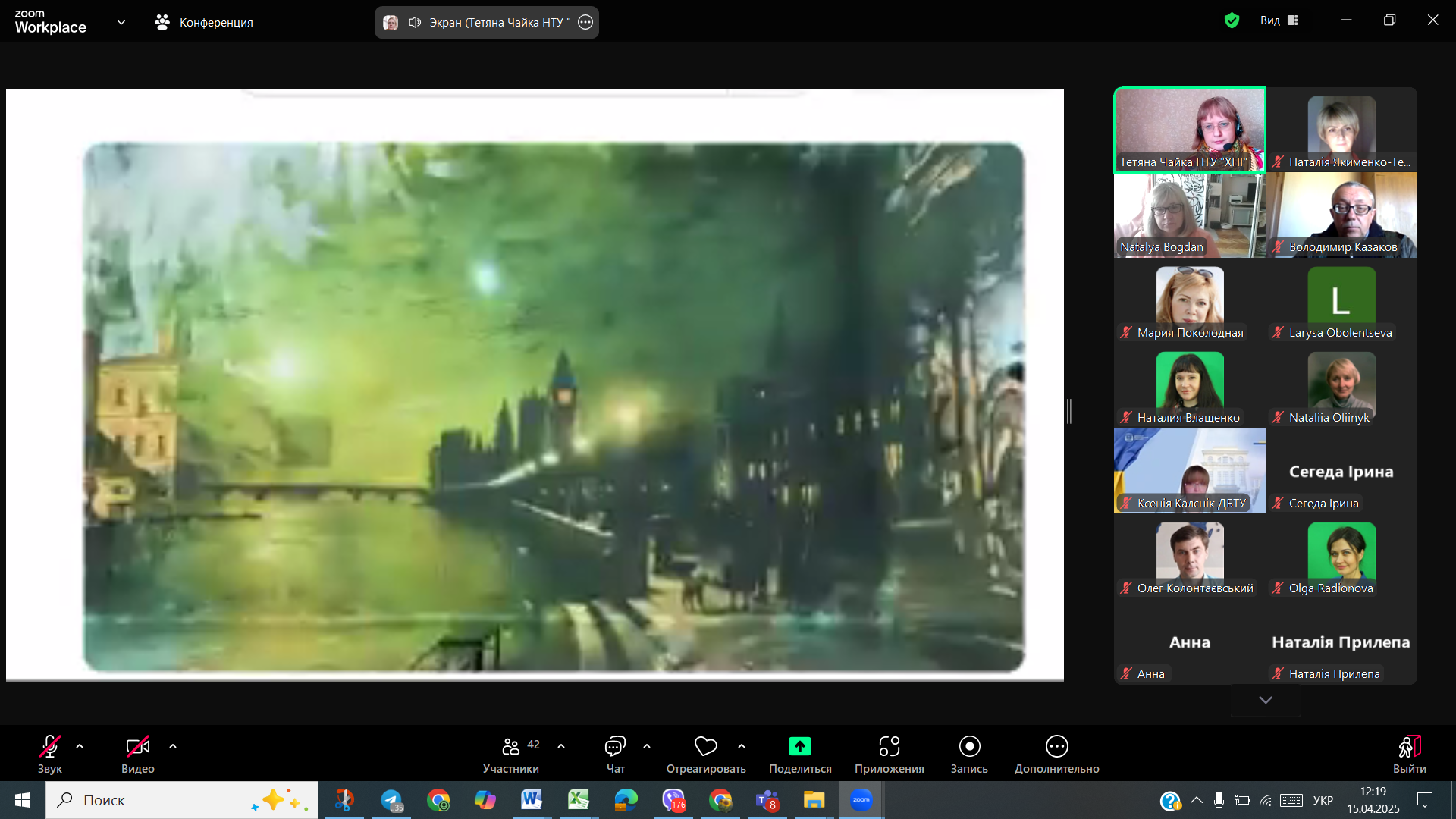Unmute the microphone

[x=49, y=747]
